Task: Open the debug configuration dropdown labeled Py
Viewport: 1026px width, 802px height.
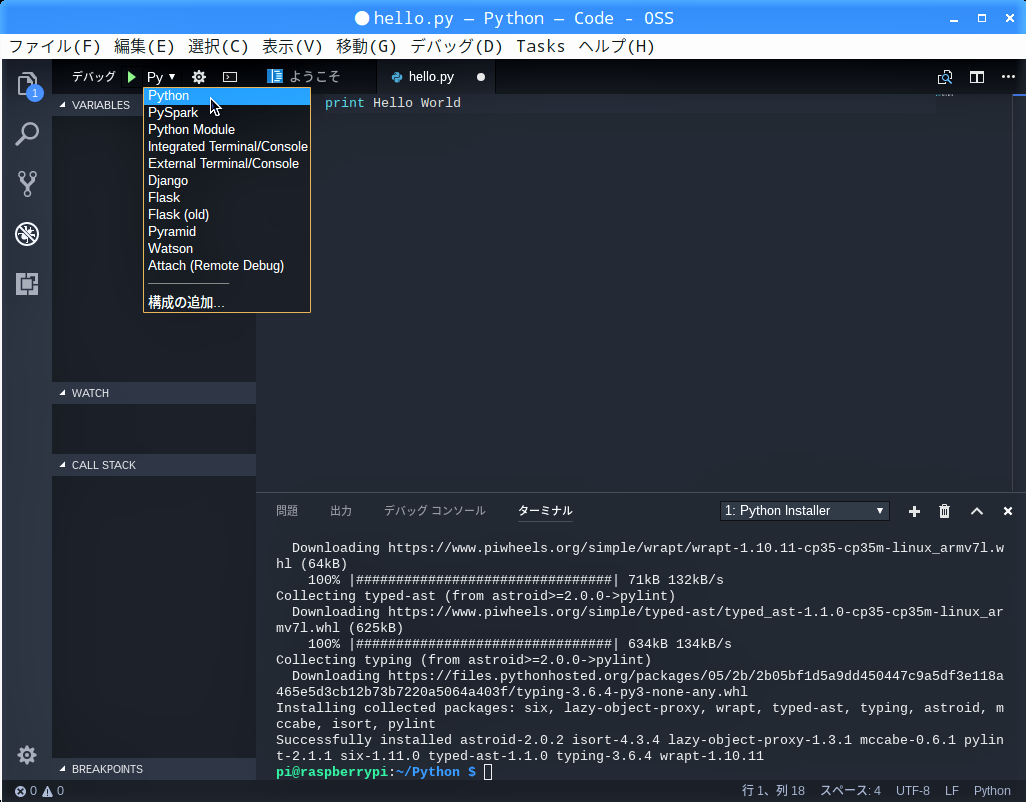Action: [x=161, y=77]
